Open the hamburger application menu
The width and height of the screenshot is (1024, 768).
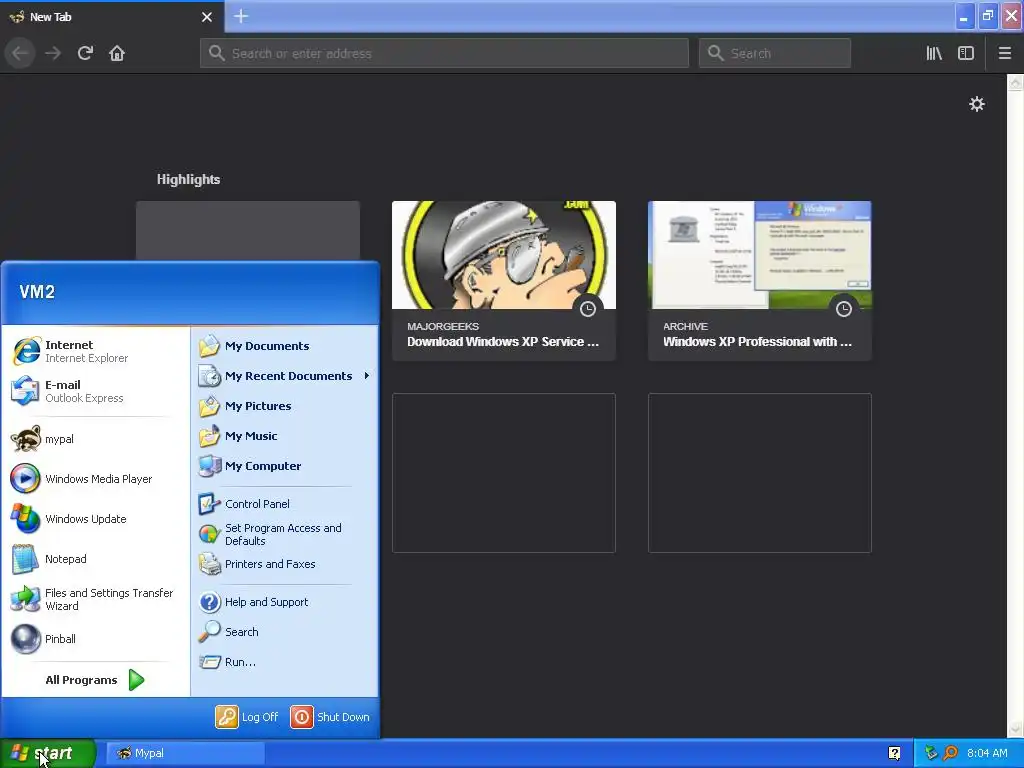point(1005,53)
